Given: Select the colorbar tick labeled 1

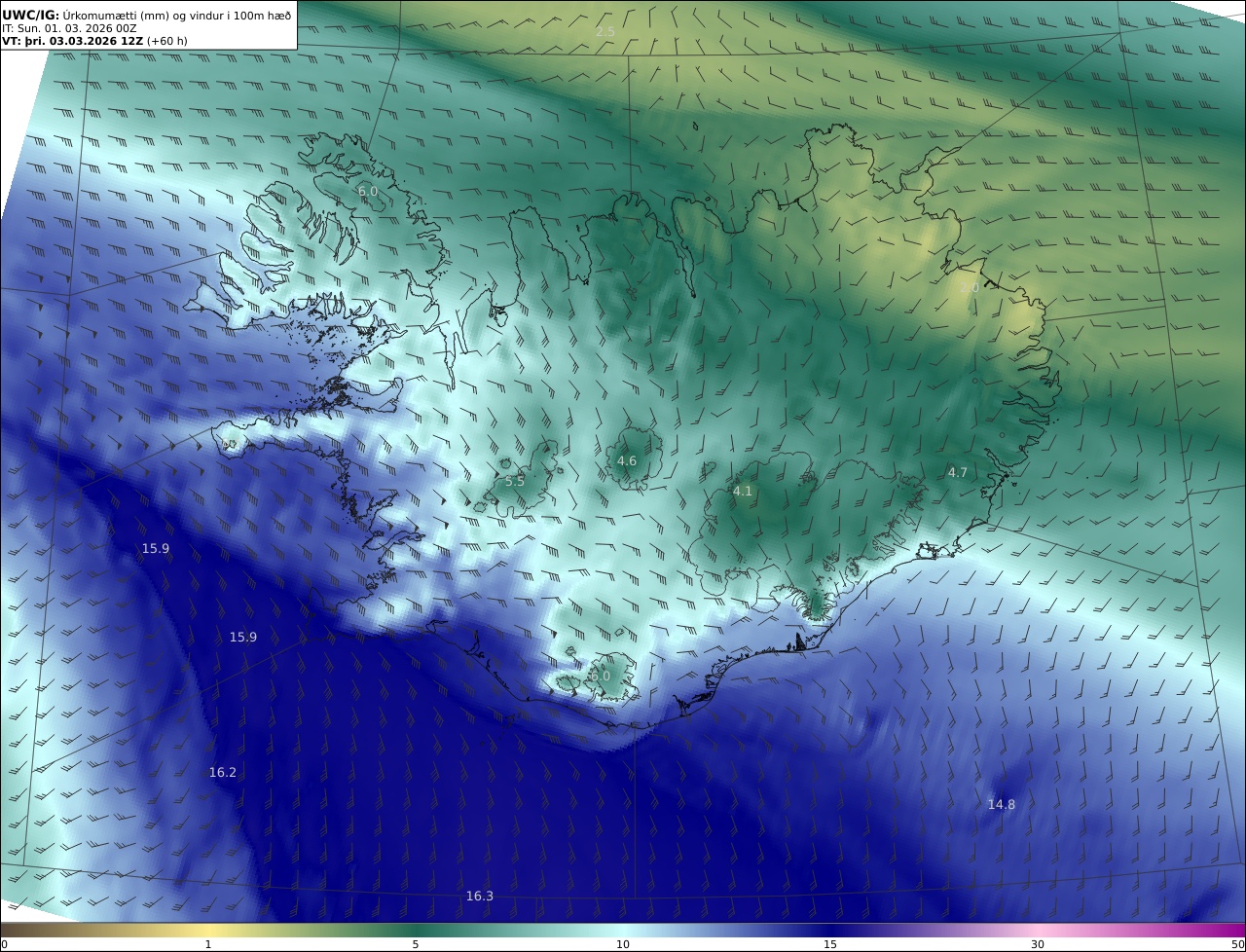Looking at the screenshot, I should pyautogui.click(x=208, y=944).
